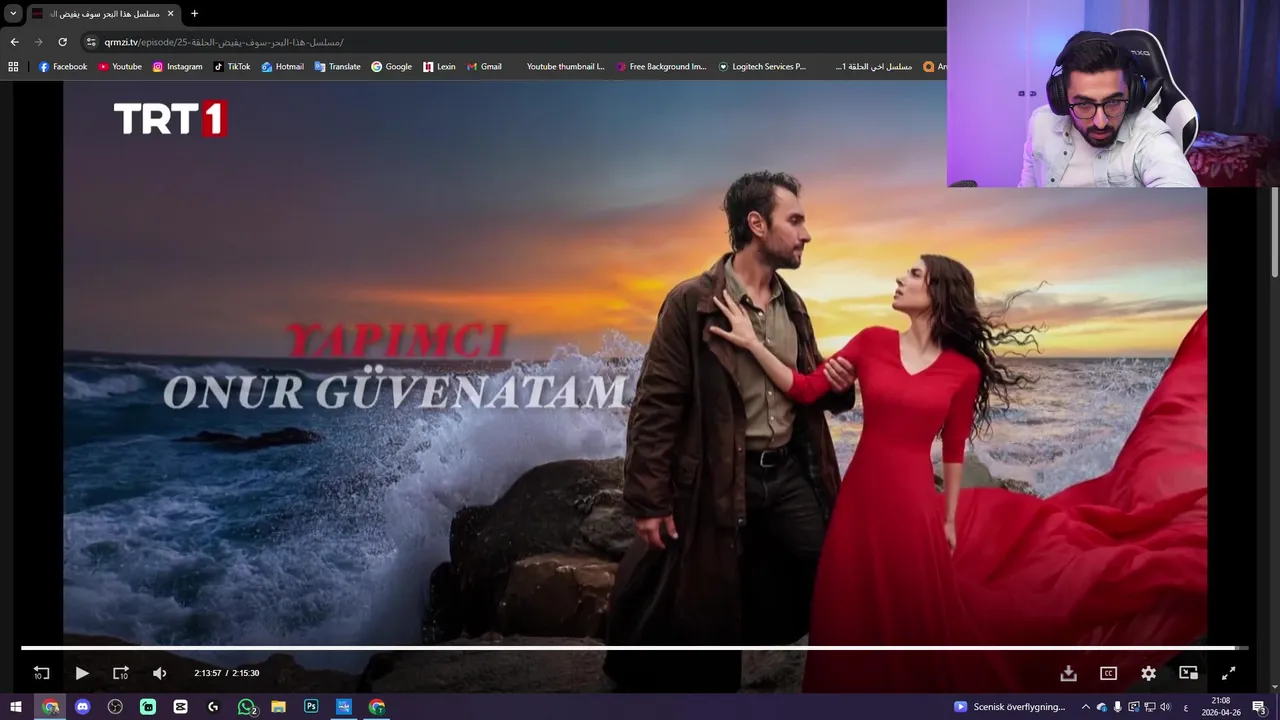Open a new tab with plus button

pyautogui.click(x=194, y=14)
